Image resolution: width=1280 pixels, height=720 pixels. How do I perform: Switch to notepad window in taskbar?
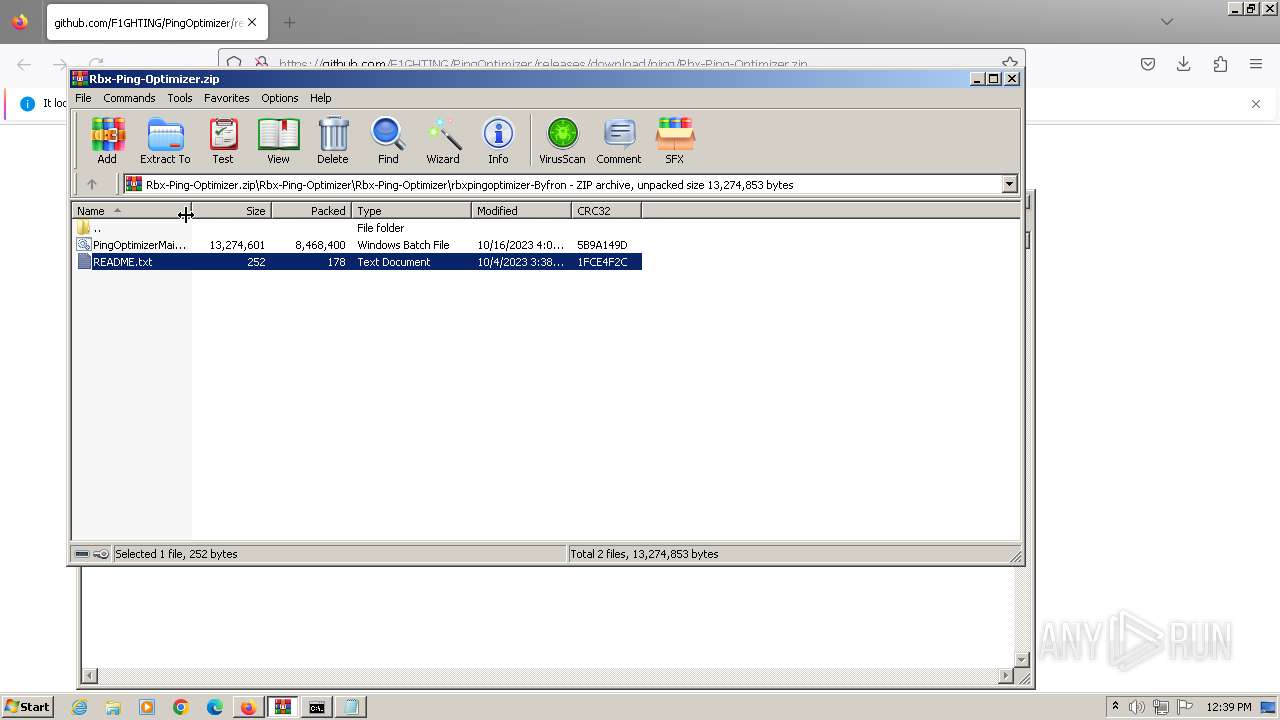click(x=350, y=707)
